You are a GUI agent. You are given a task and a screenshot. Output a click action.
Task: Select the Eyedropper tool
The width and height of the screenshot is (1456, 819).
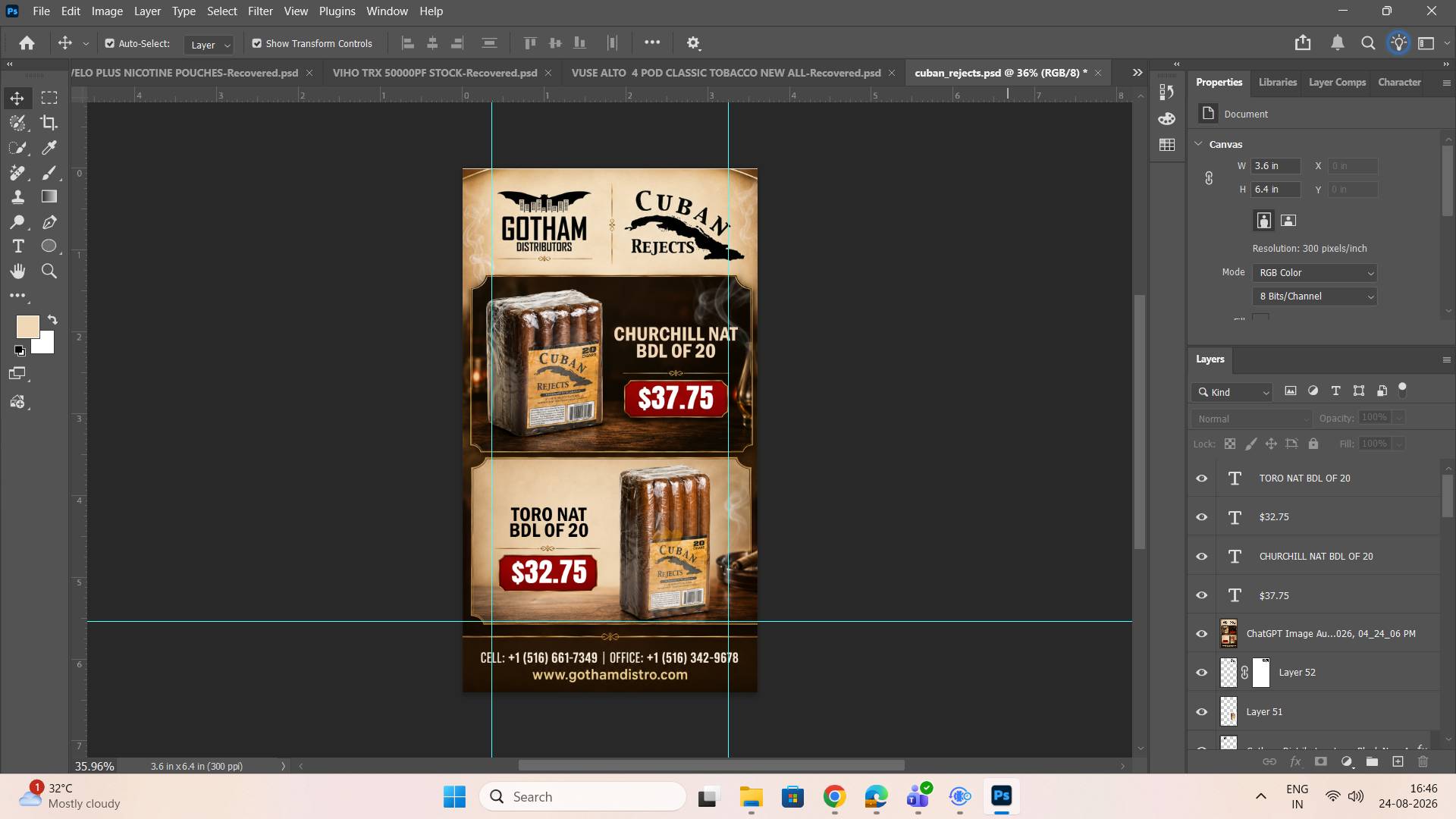tap(49, 148)
